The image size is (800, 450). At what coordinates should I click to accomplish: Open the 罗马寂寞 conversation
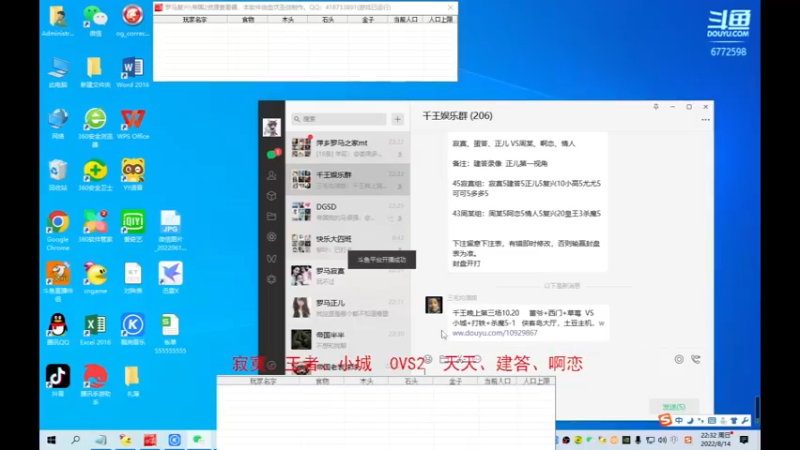point(347,276)
